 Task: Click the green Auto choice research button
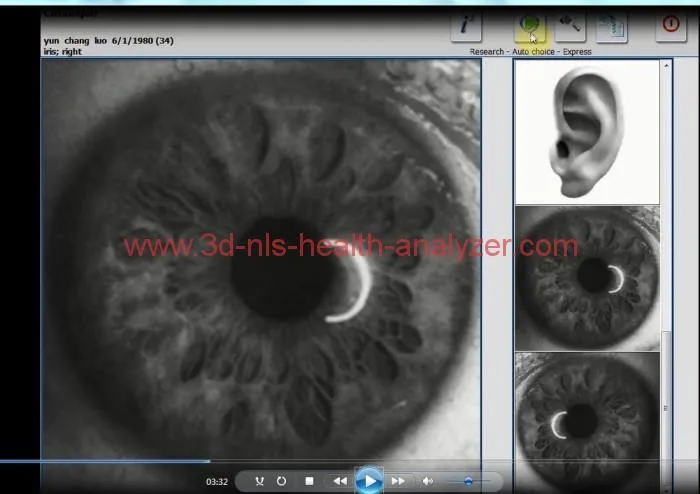[x=530, y=26]
